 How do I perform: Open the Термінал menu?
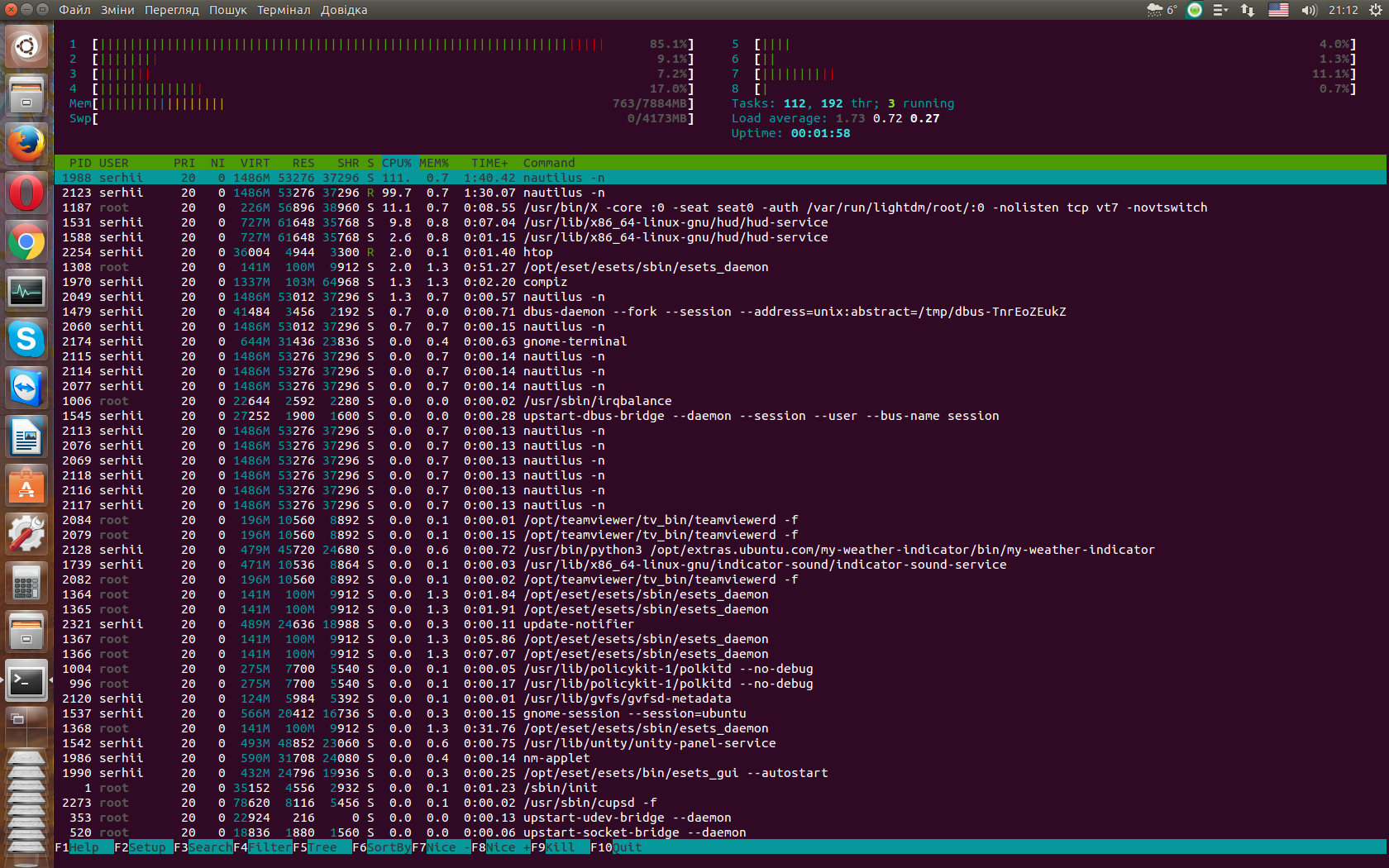point(284,10)
